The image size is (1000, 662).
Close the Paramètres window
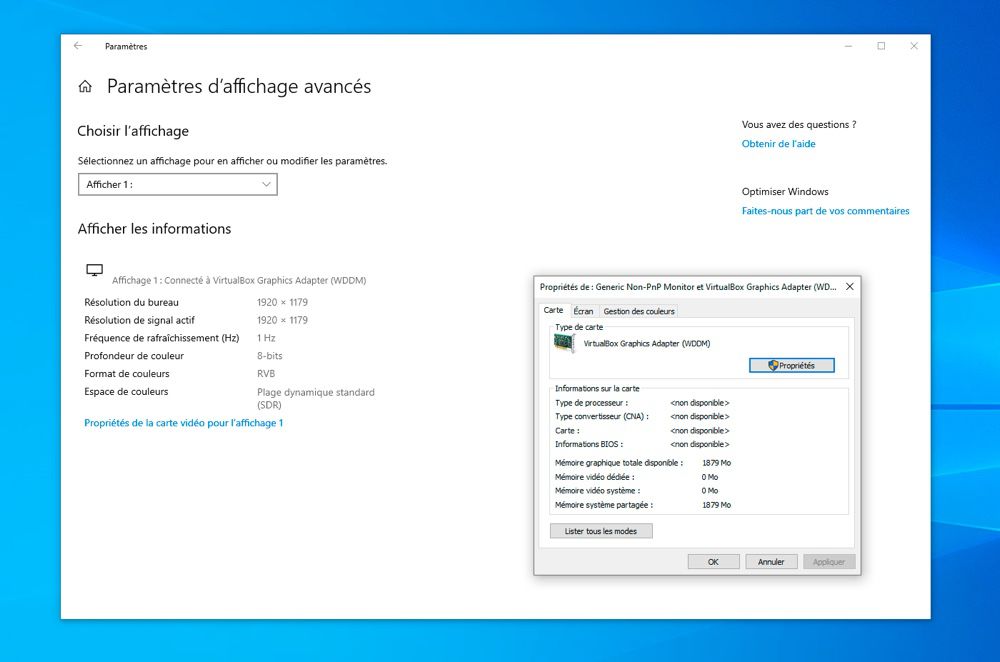914,46
